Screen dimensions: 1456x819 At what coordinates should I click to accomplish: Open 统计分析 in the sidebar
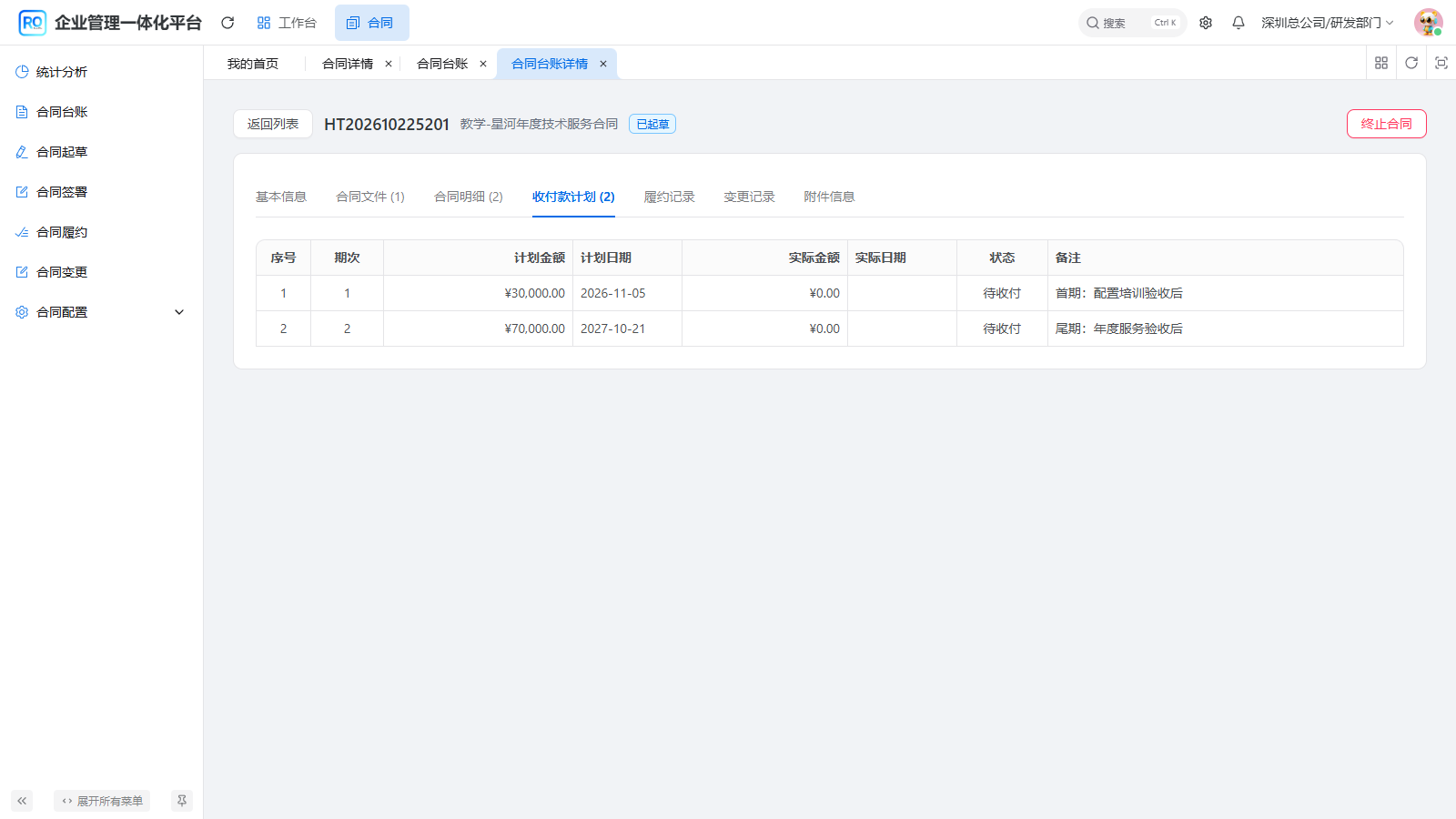point(101,72)
